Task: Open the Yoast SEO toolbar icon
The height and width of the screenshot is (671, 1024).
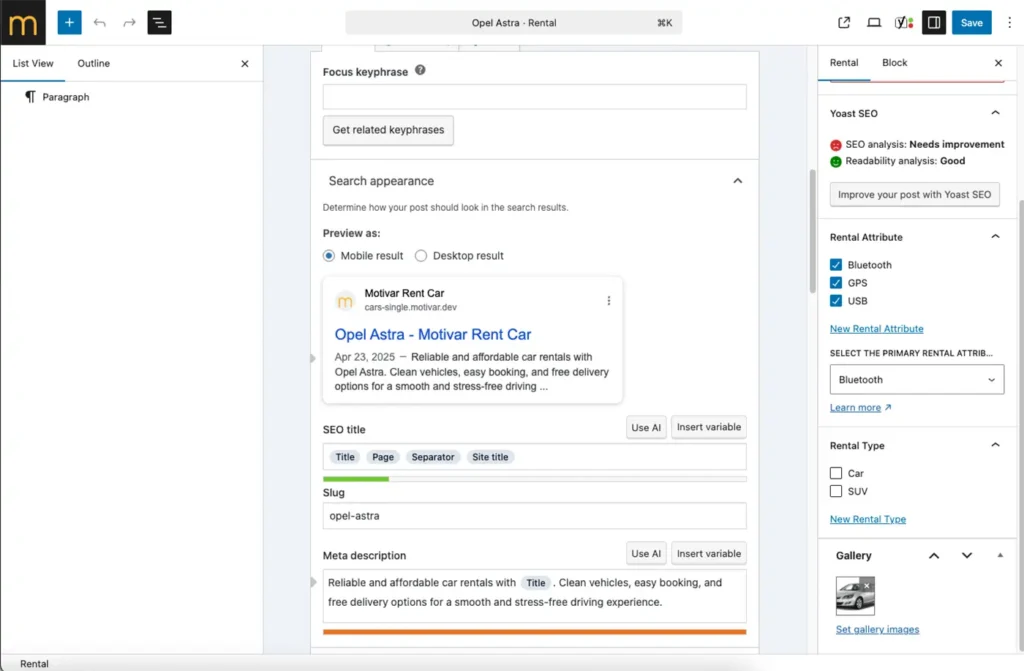Action: 903,22
